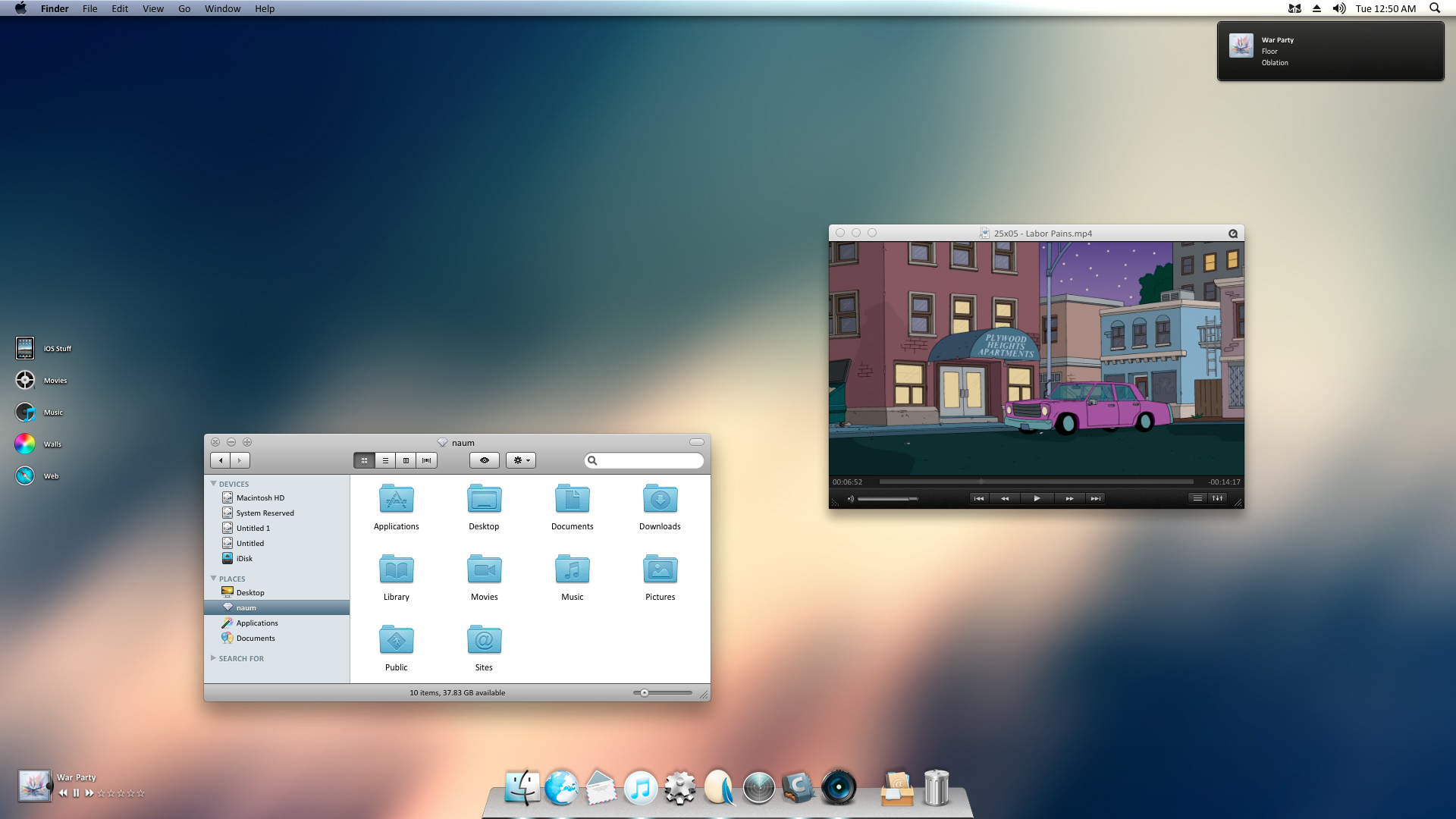Image resolution: width=1456 pixels, height=819 pixels.
Task: Toggle equalizer controls in video player
Action: [x=1217, y=498]
